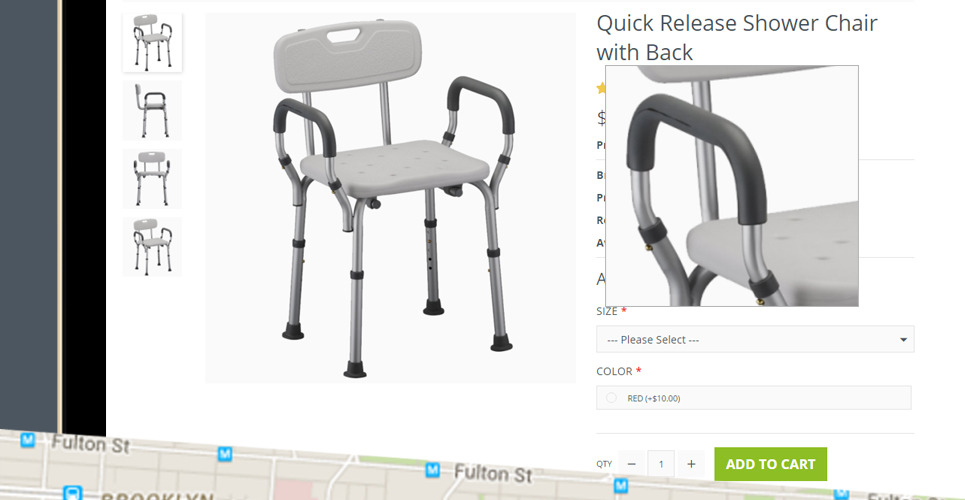Screen dimensions: 965x500
Task: Select the RED color radio option
Action: pyautogui.click(x=611, y=398)
